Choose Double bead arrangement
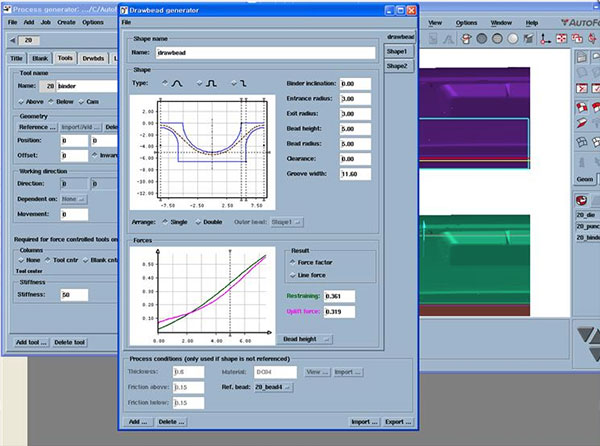This screenshot has width=600, height=446. 209,222
